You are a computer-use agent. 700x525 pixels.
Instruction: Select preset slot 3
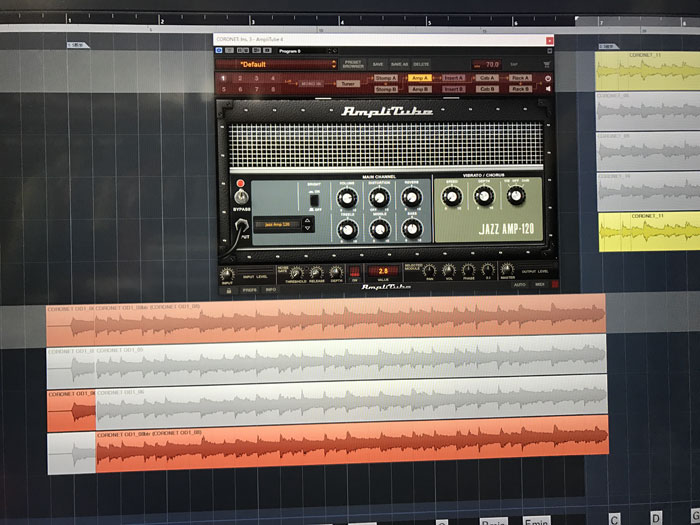pyautogui.click(x=256, y=78)
